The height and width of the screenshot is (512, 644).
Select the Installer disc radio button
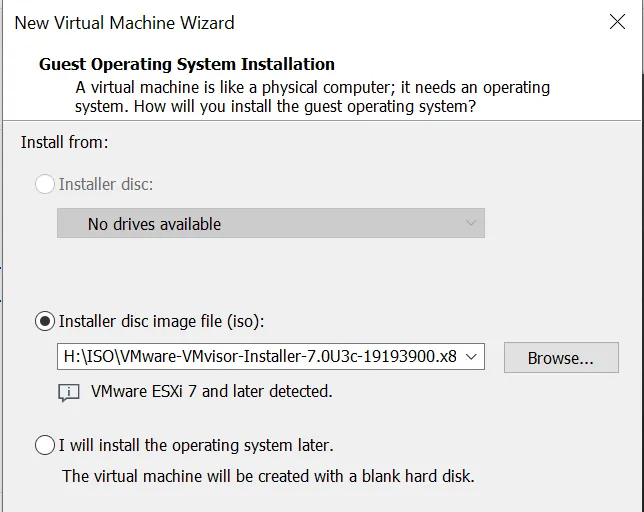point(45,184)
